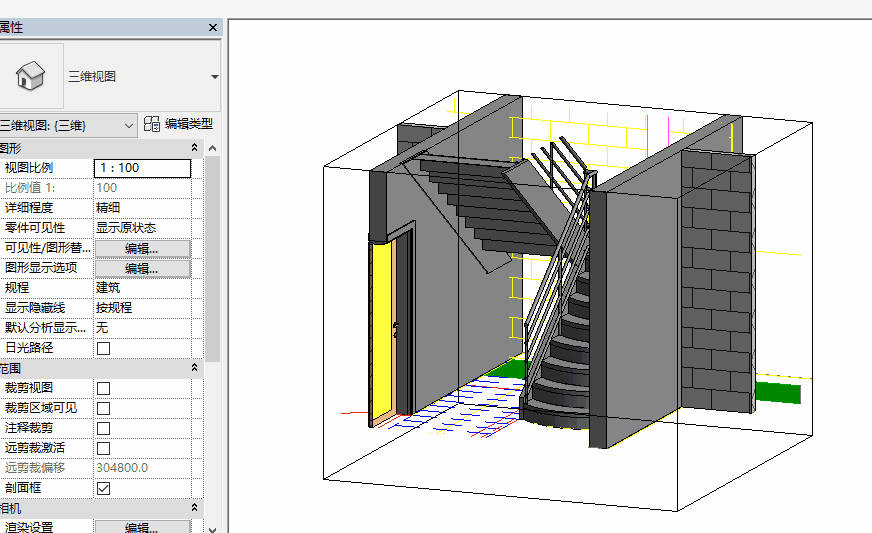The width and height of the screenshot is (872, 533).
Task: Enable the 注释裁剪 checkbox
Action: point(103,428)
